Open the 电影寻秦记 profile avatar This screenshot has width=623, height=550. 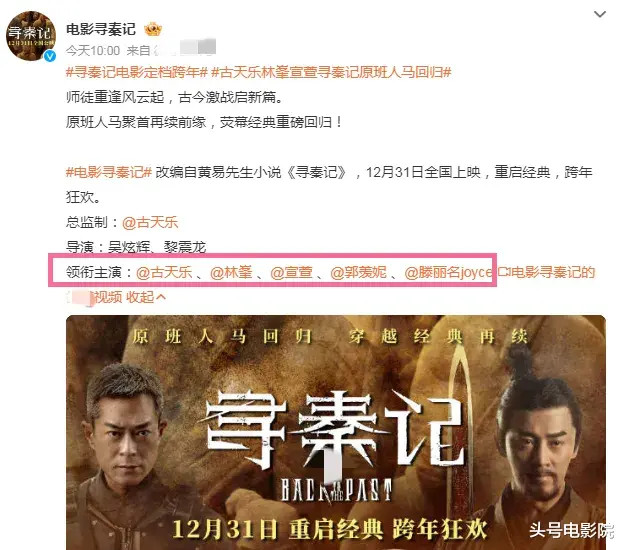coord(31,36)
